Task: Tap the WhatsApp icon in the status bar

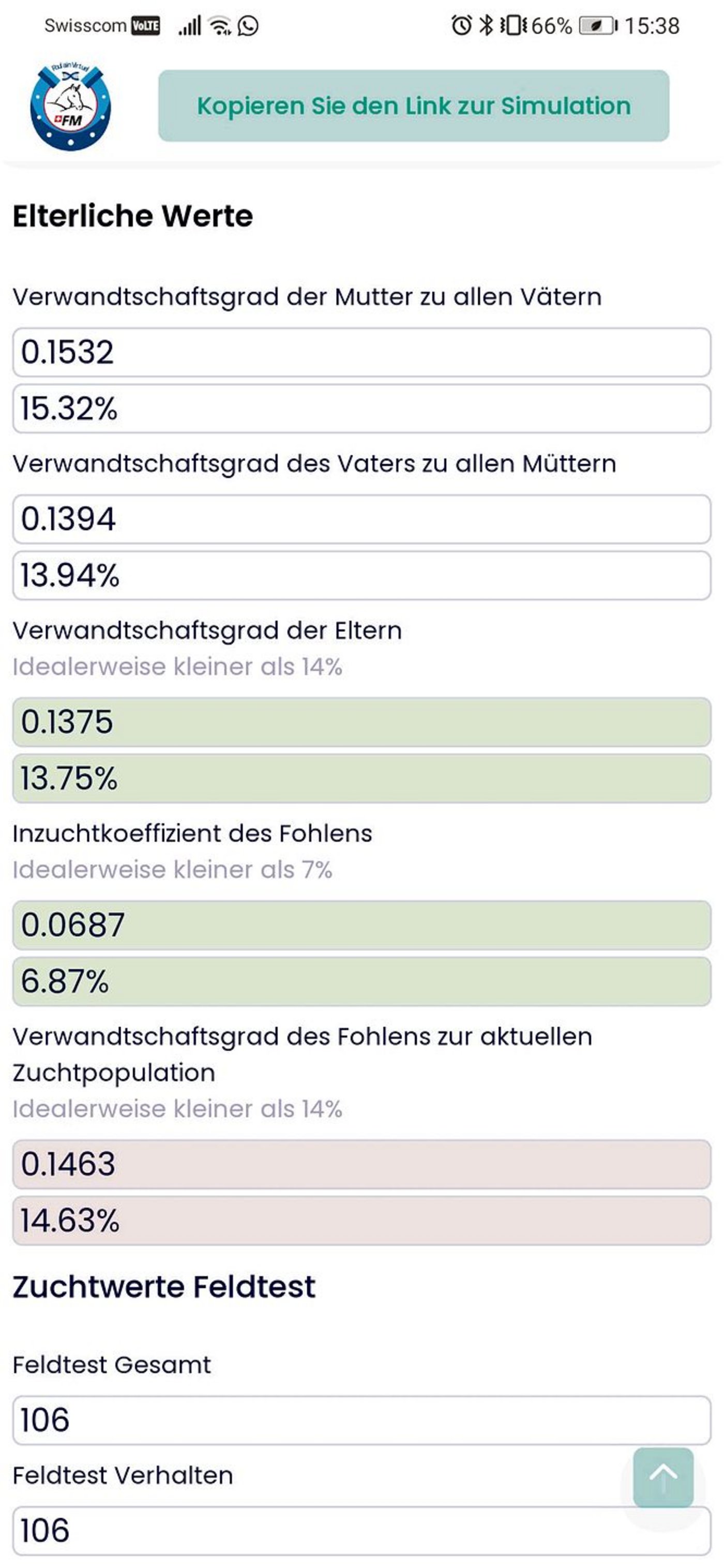Action: [248, 25]
